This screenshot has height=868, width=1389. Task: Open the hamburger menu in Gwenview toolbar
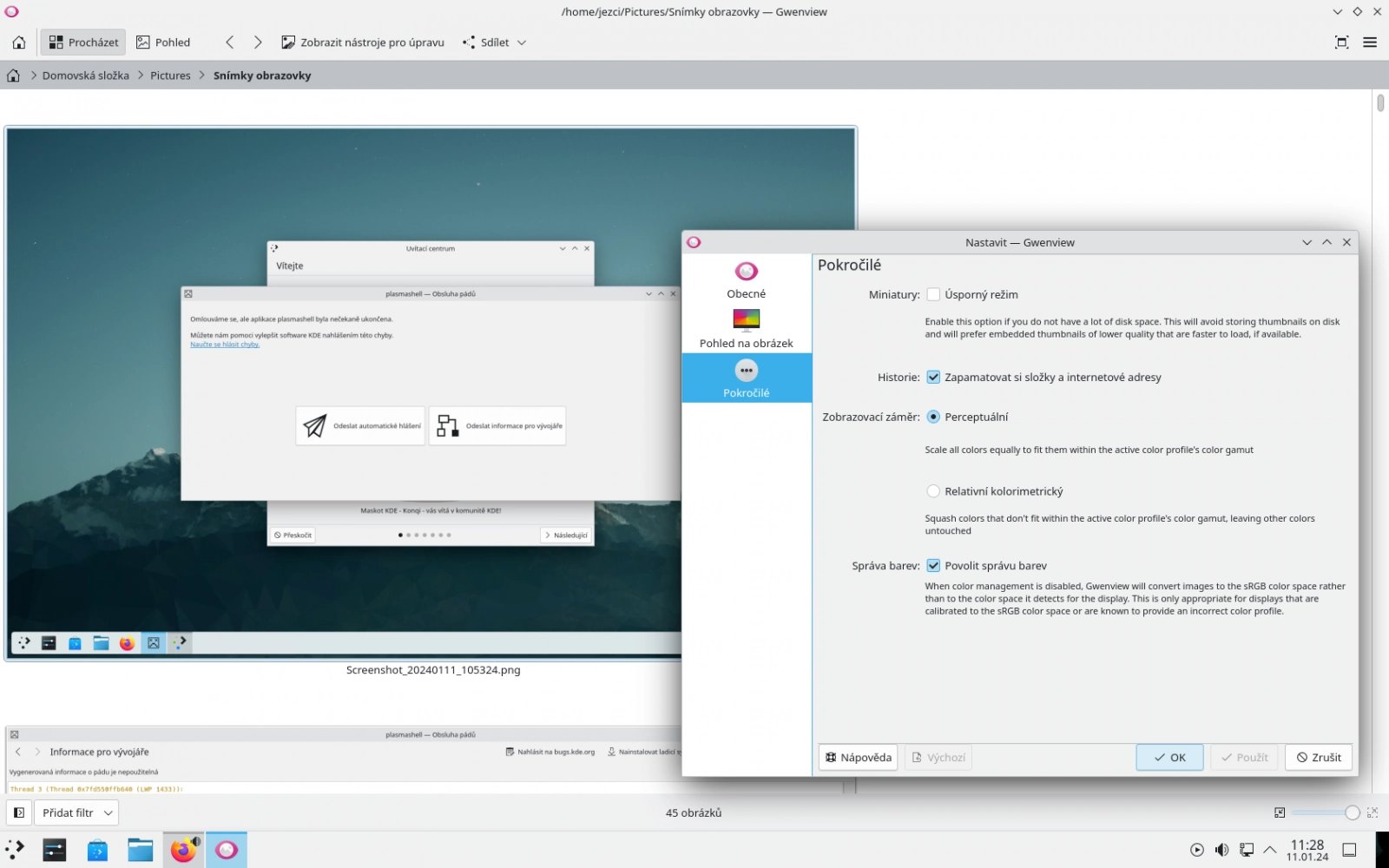pyautogui.click(x=1370, y=42)
